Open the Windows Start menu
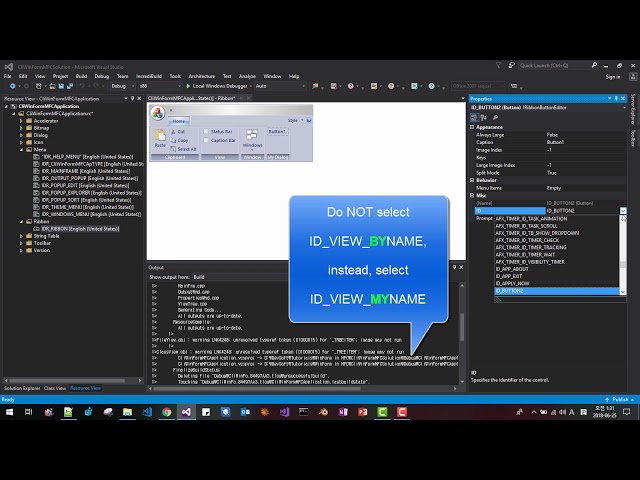Viewport: 640px width, 480px height. pos(9,412)
